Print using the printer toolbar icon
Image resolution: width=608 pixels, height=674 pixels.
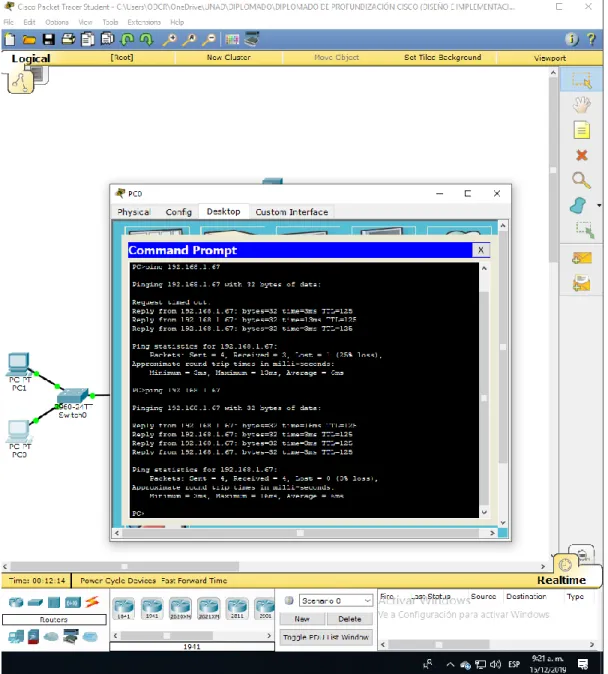tap(68, 40)
